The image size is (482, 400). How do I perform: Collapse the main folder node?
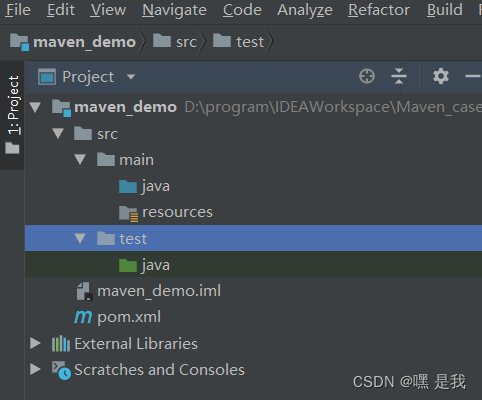click(80, 159)
